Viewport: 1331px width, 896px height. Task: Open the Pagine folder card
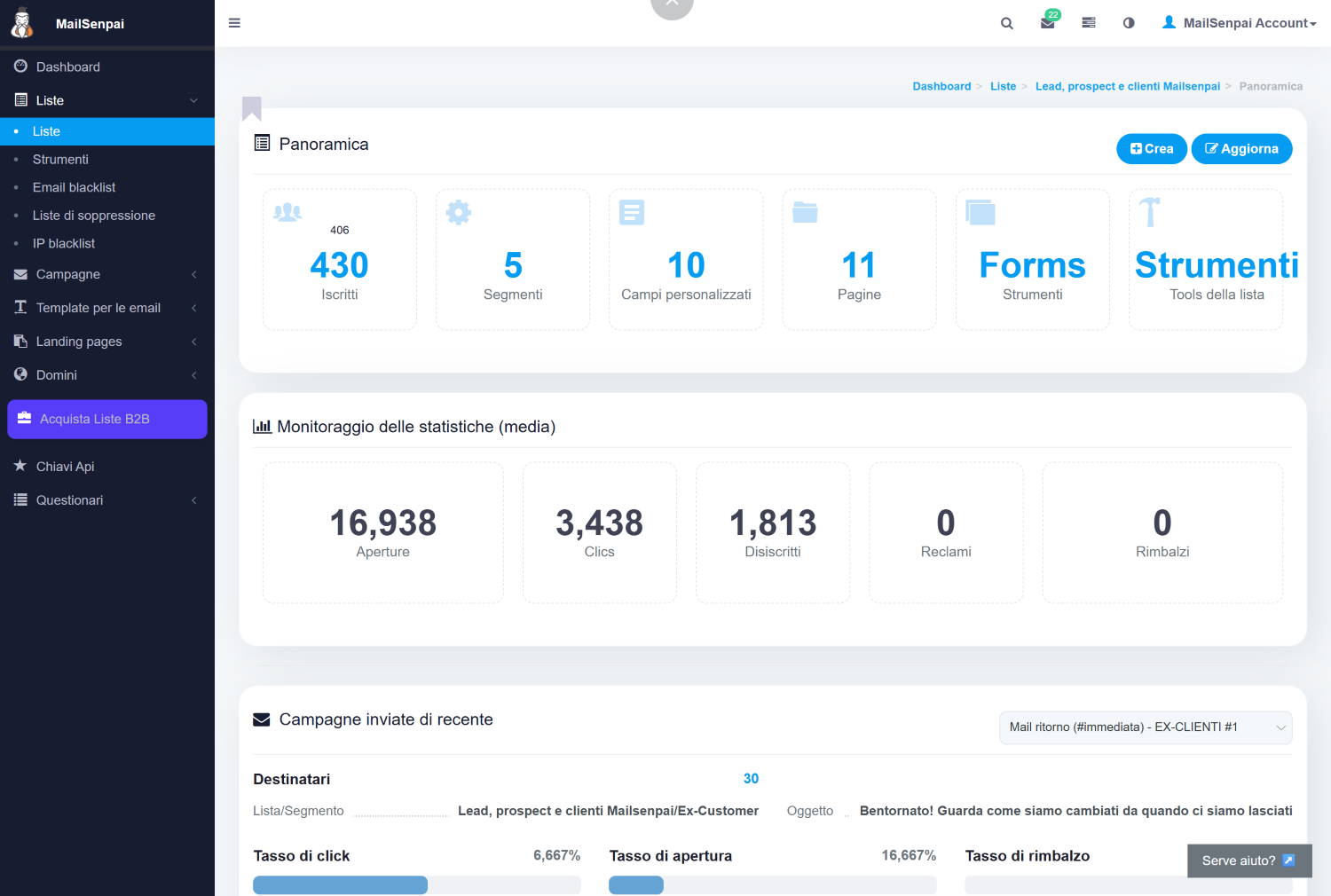click(x=859, y=260)
